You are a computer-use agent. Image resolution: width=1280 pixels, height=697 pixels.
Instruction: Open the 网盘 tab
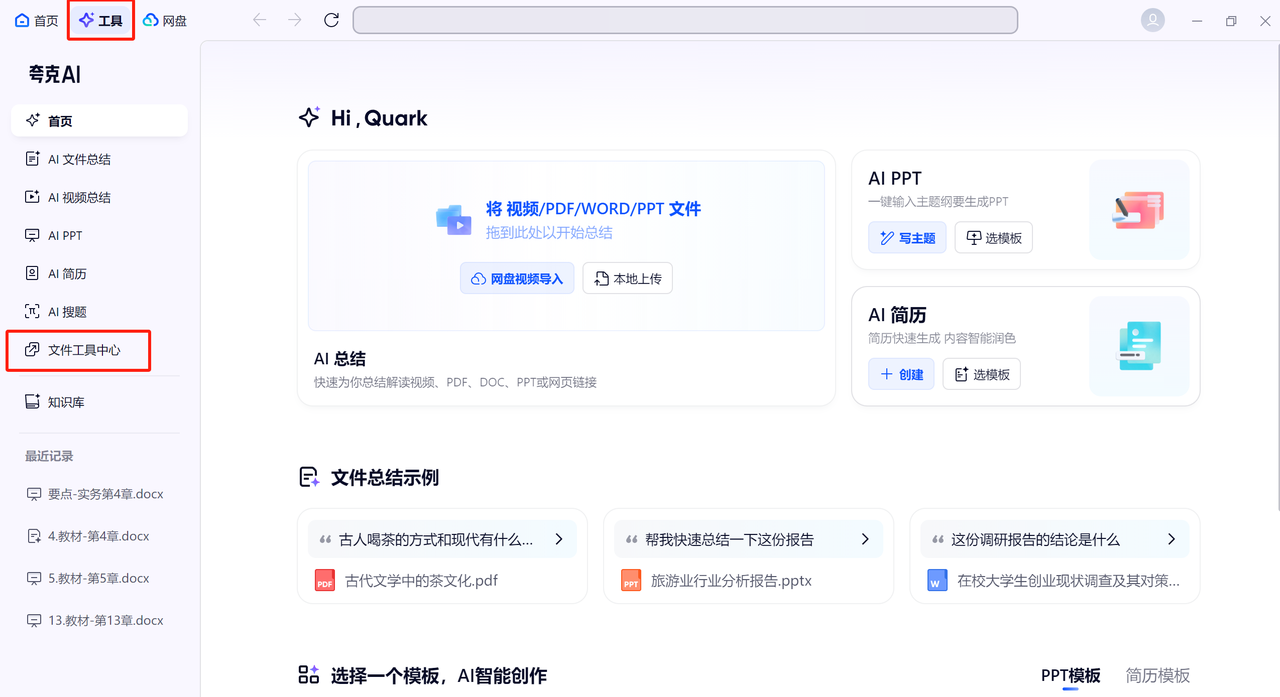165,20
